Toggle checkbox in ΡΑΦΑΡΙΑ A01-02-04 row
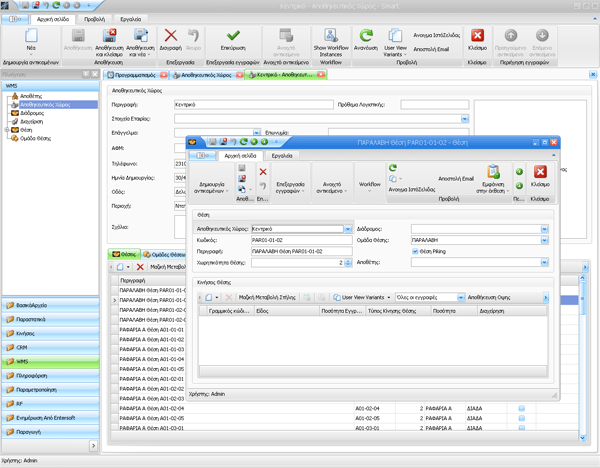The height and width of the screenshot is (468, 600). pyautogui.click(x=521, y=408)
